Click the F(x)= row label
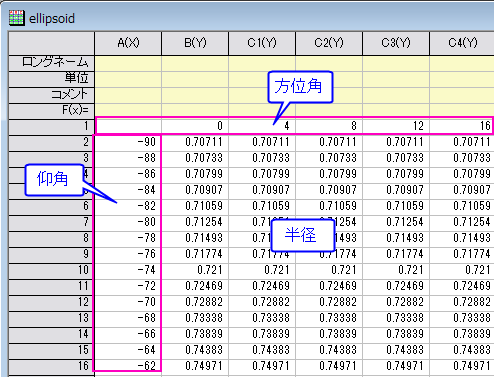 click(x=51, y=111)
